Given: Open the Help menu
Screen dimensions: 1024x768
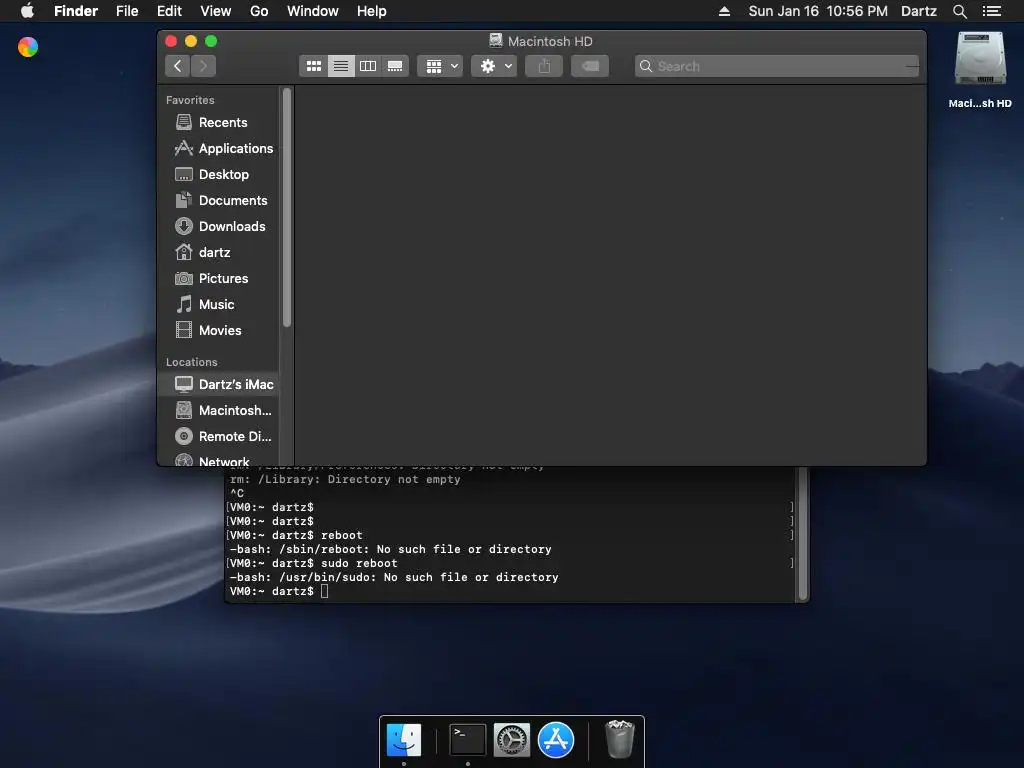Looking at the screenshot, I should pos(372,11).
